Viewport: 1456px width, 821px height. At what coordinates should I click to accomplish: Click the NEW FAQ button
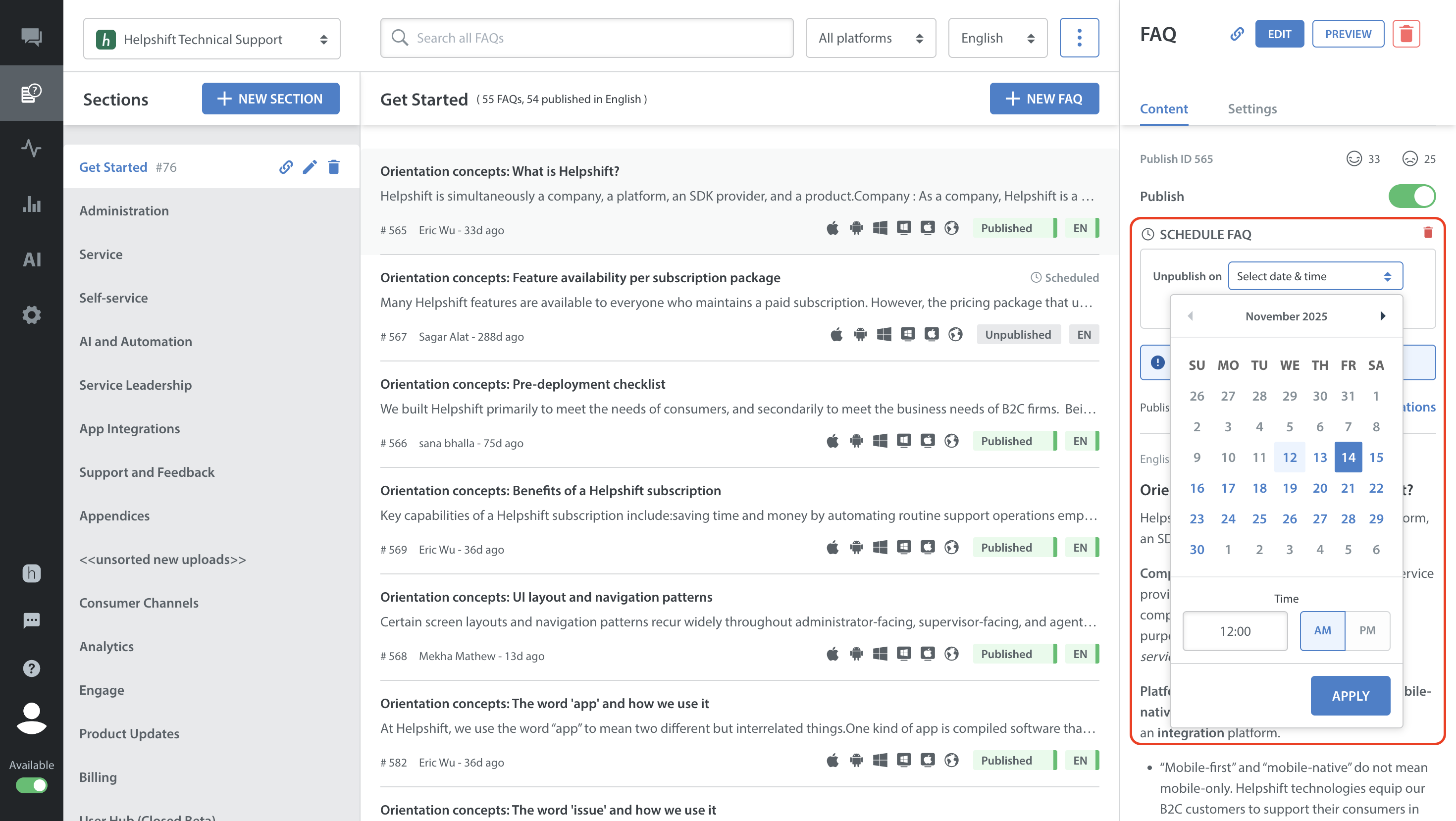pyautogui.click(x=1044, y=99)
